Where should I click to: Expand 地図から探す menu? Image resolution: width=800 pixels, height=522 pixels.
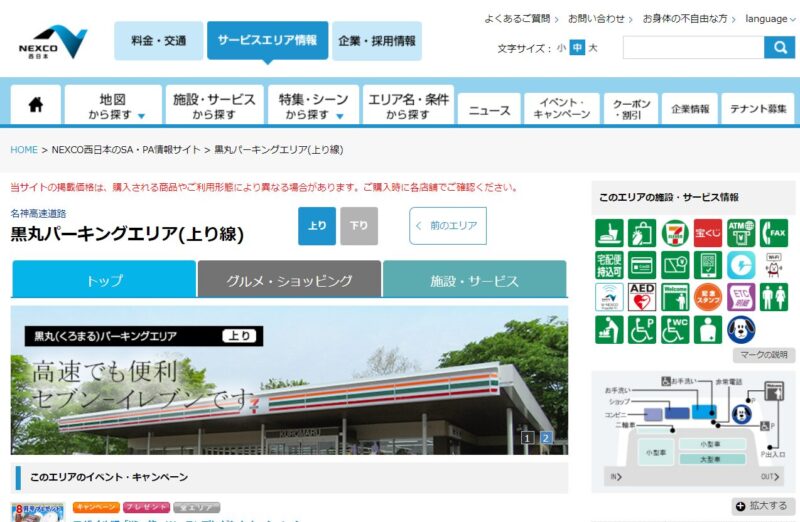pos(113,106)
